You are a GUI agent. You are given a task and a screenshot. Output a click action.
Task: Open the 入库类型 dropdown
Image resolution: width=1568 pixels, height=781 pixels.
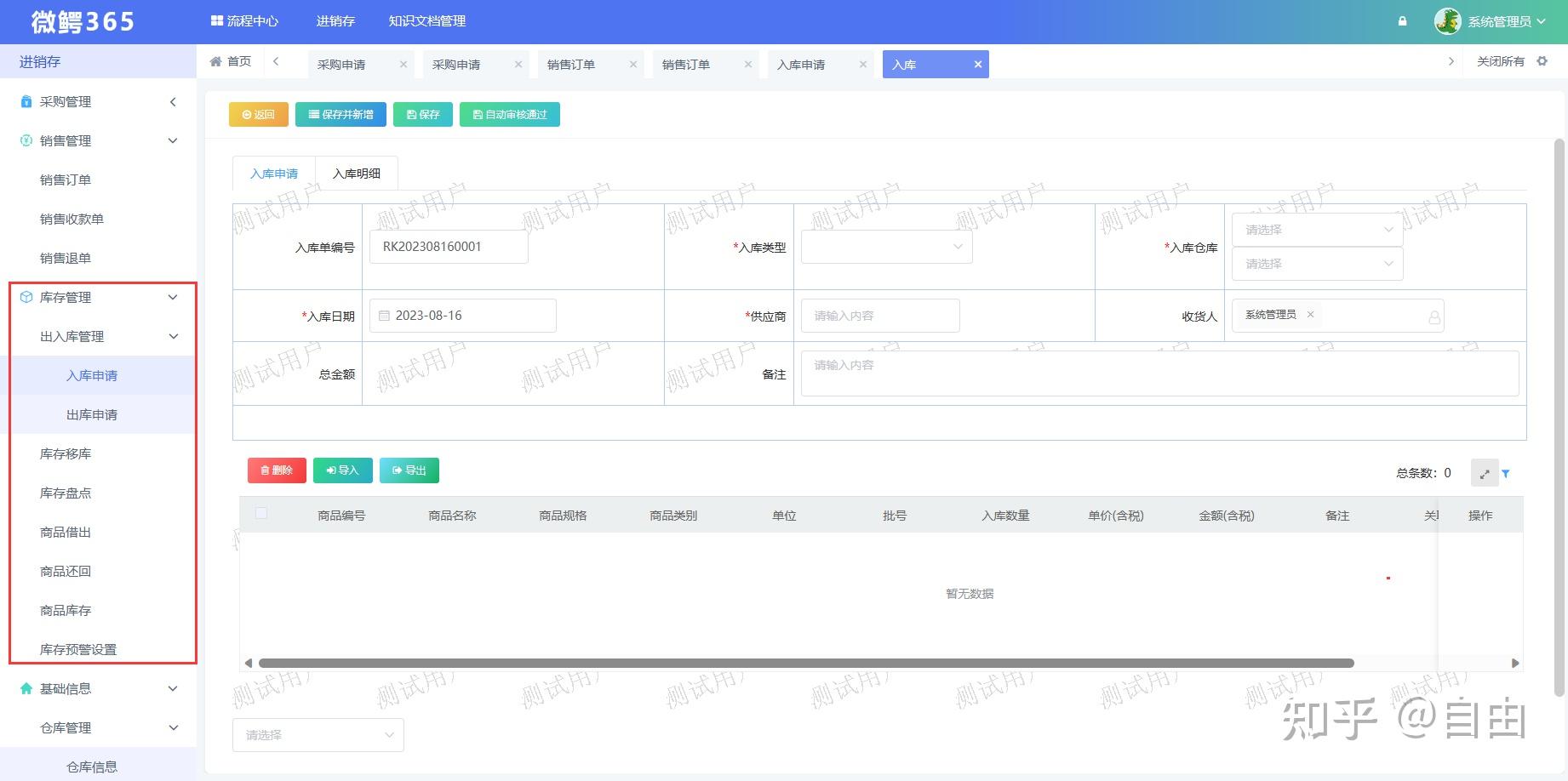click(x=887, y=247)
